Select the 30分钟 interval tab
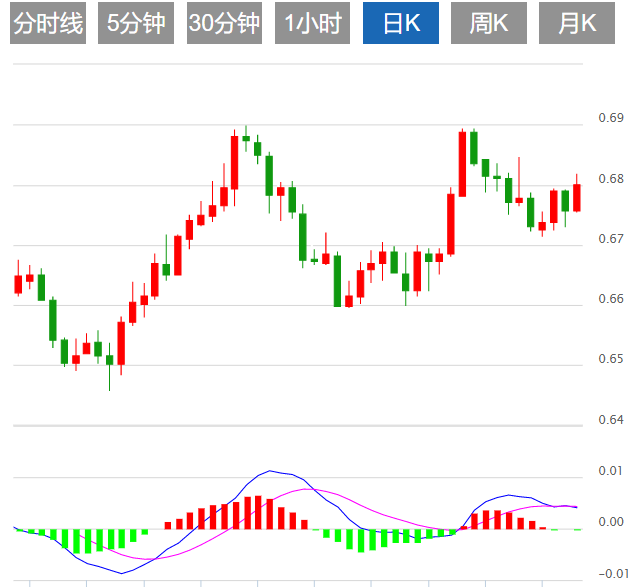 224,23
